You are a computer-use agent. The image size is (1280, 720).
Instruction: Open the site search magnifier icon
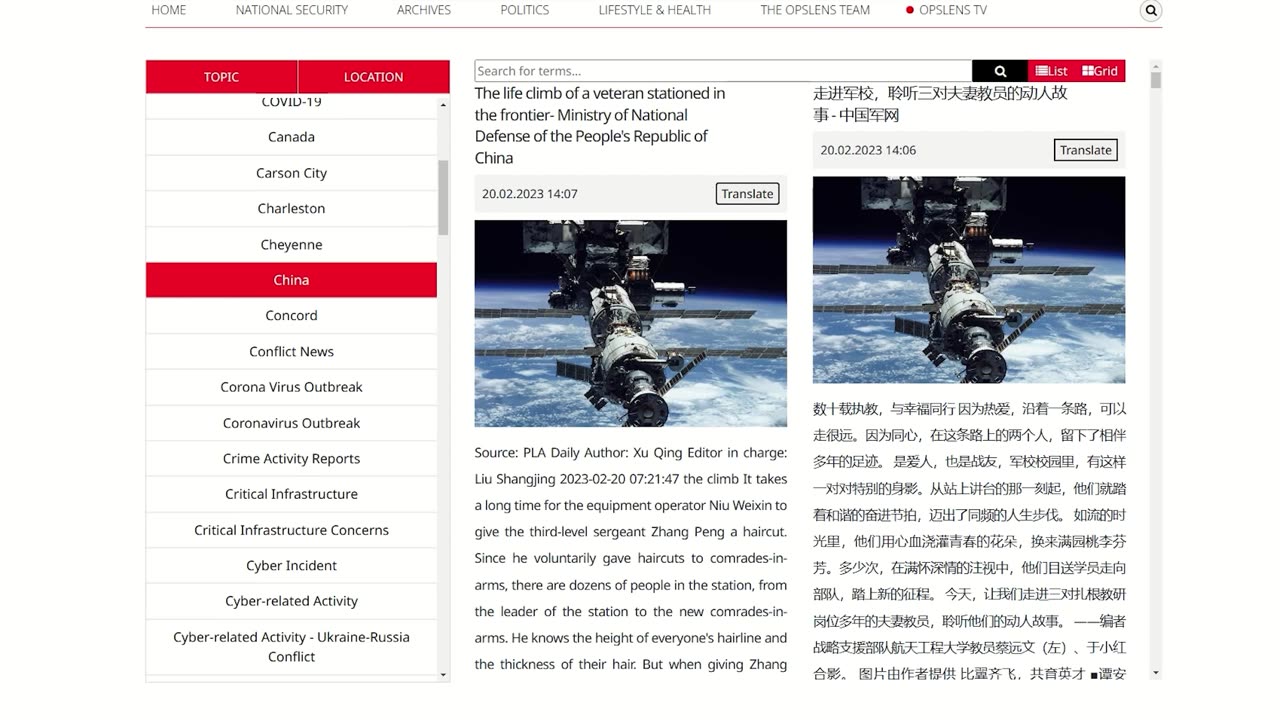pyautogui.click(x=1151, y=11)
